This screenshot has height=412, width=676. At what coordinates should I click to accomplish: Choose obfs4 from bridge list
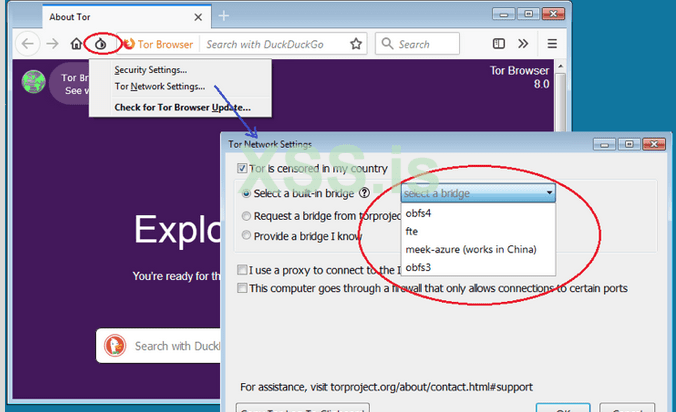click(x=478, y=213)
